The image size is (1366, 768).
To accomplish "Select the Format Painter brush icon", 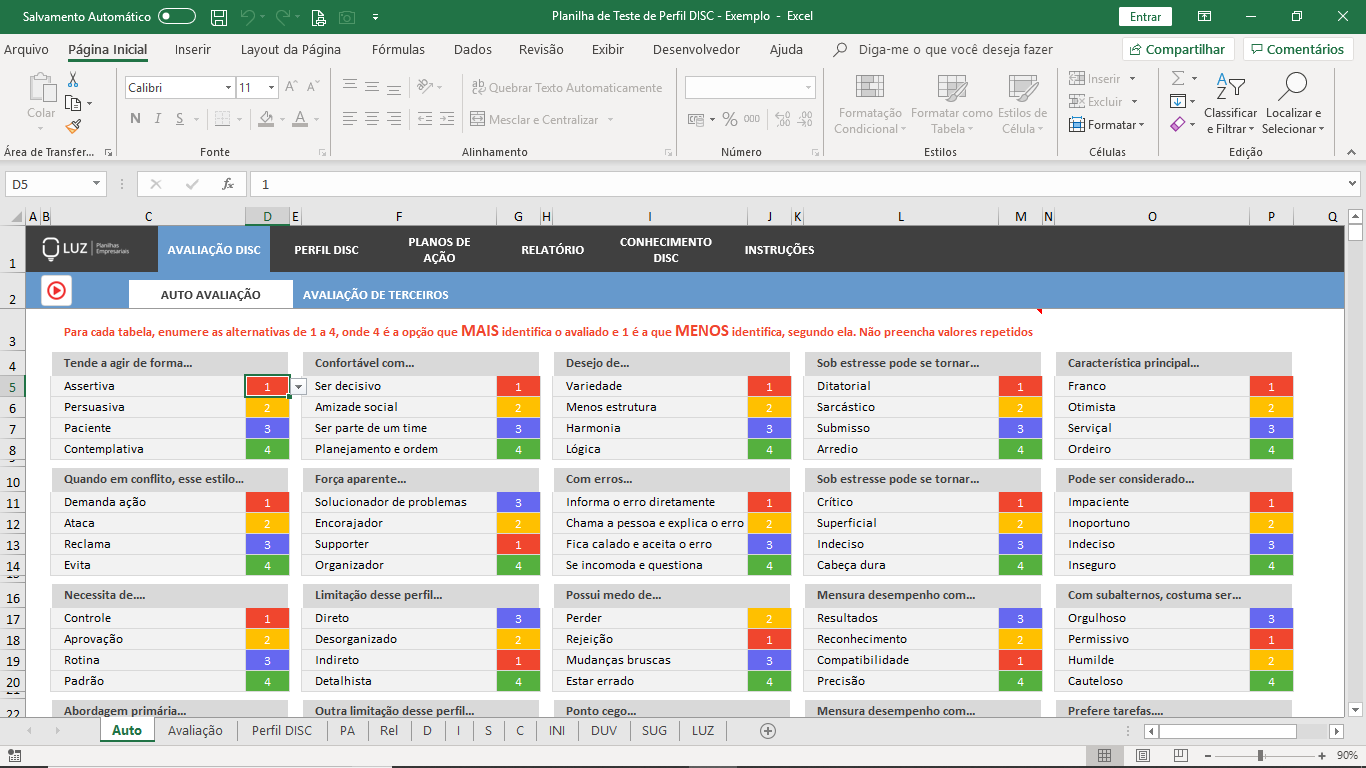I will point(73,126).
